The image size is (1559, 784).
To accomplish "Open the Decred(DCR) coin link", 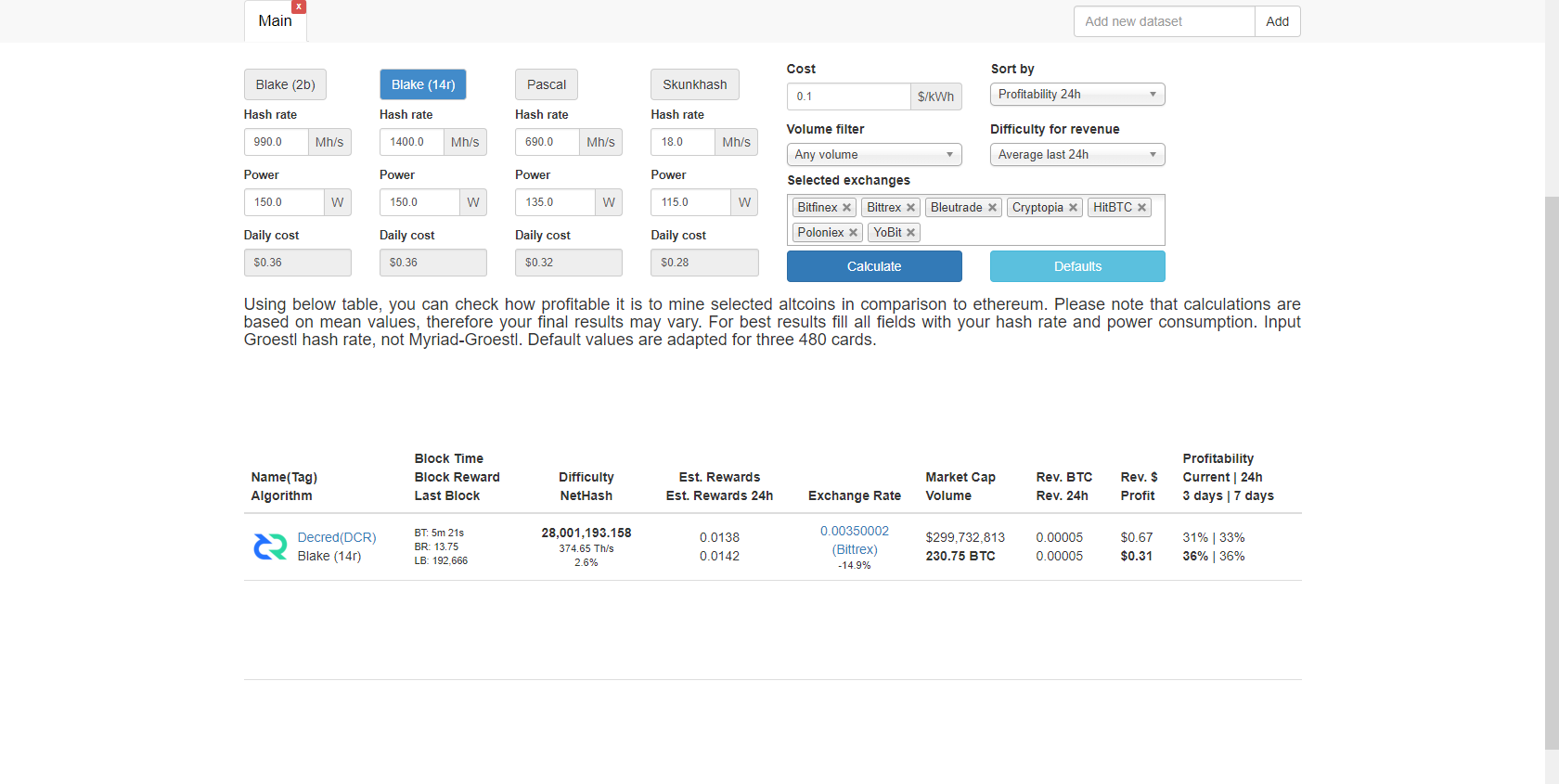I will [337, 537].
